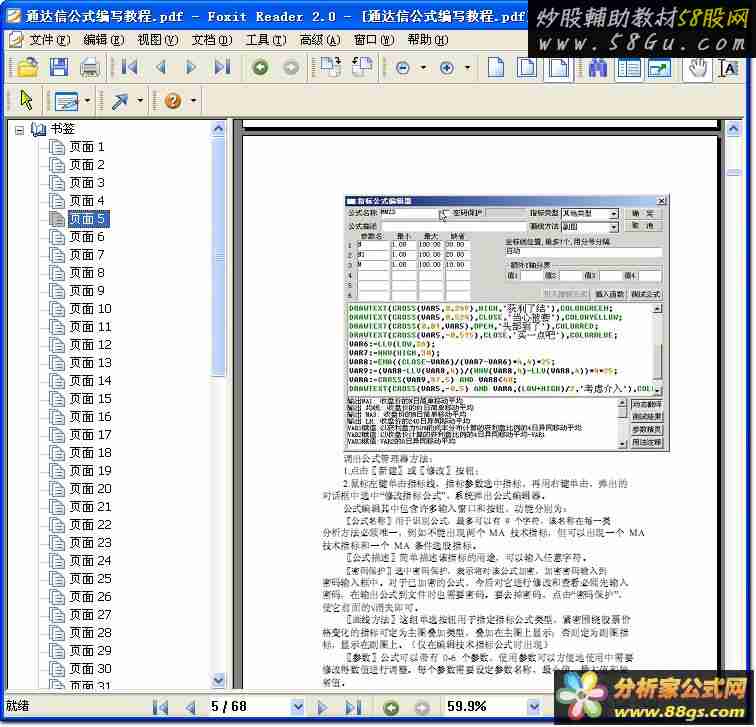Screen dimensions: 756x727
Task: Open the 窗口(W) menu
Action: (374, 40)
